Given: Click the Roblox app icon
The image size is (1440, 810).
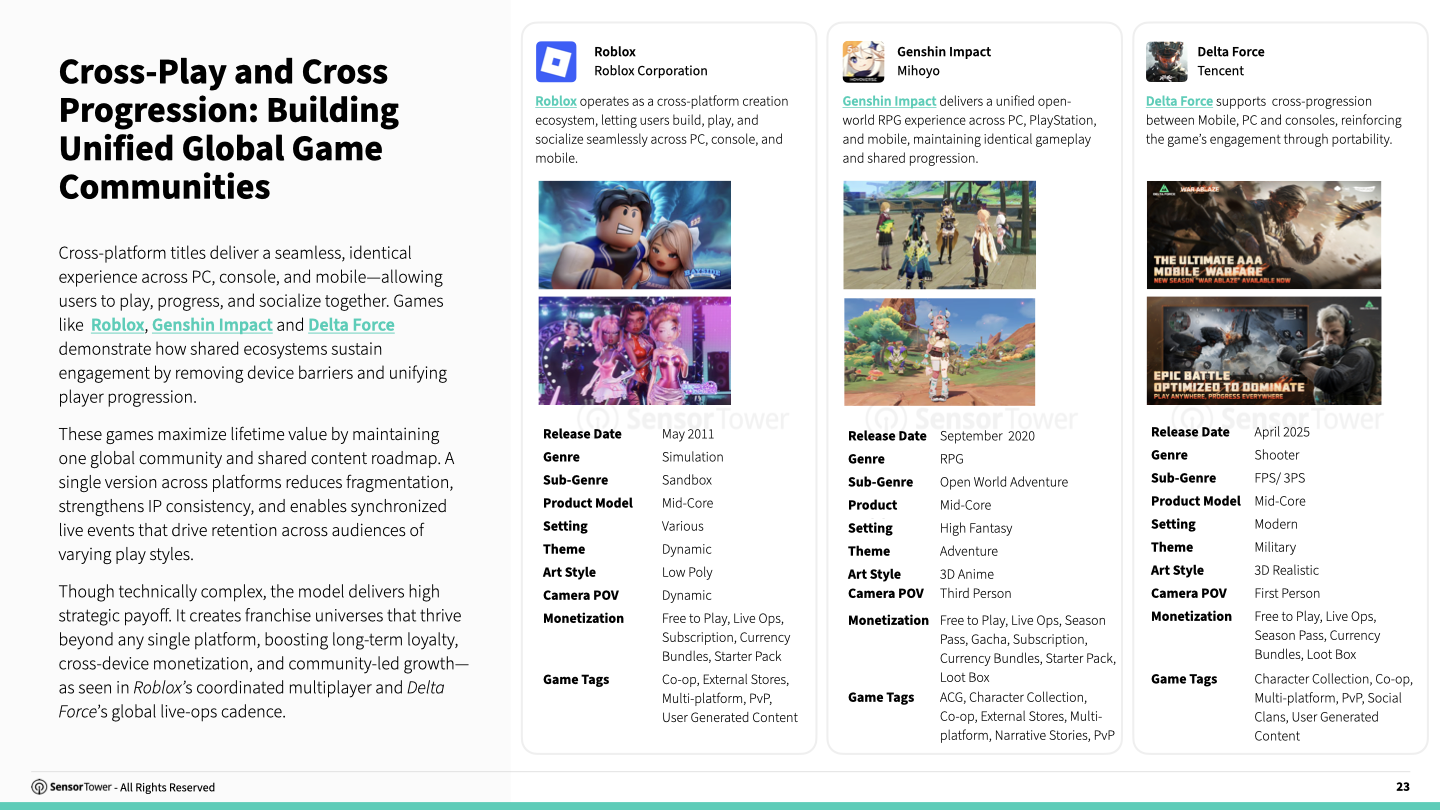Looking at the screenshot, I should 556,61.
